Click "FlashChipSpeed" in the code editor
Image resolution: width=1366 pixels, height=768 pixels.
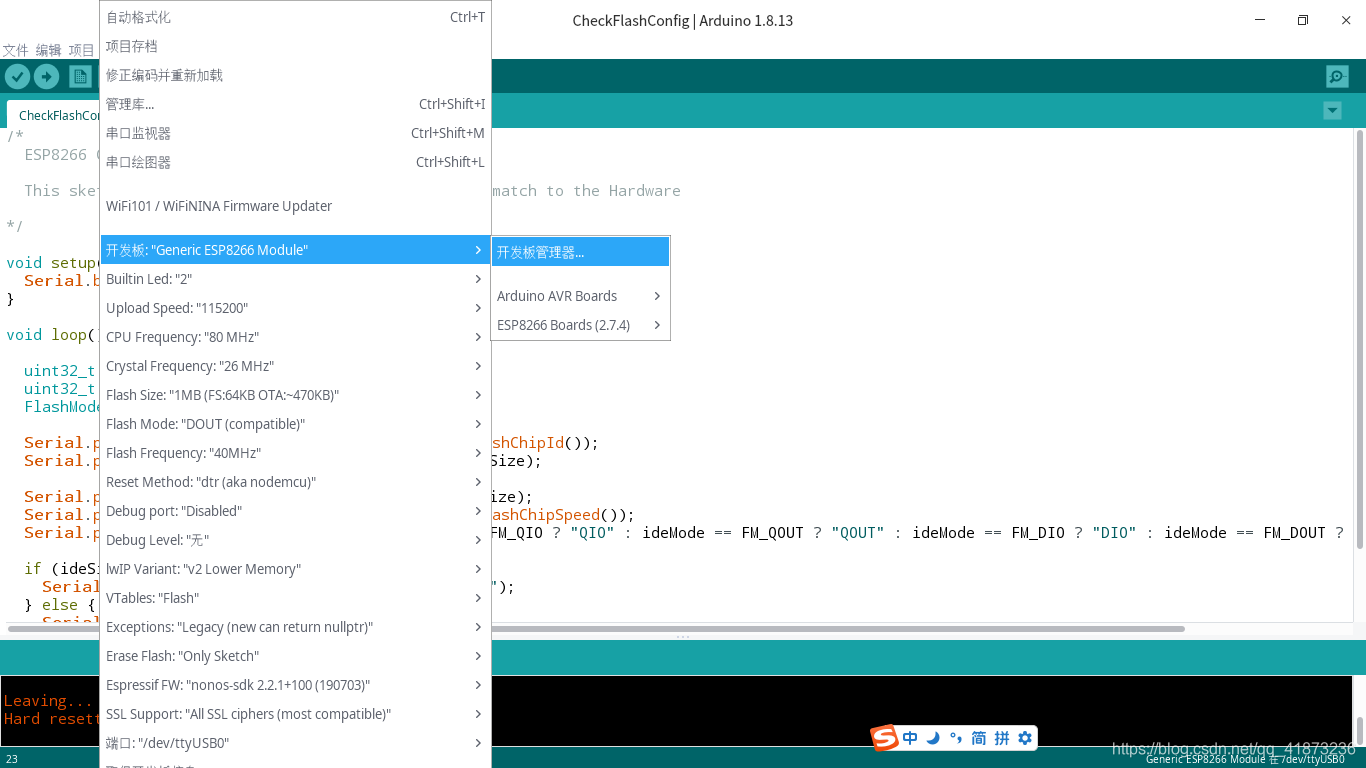546,515
